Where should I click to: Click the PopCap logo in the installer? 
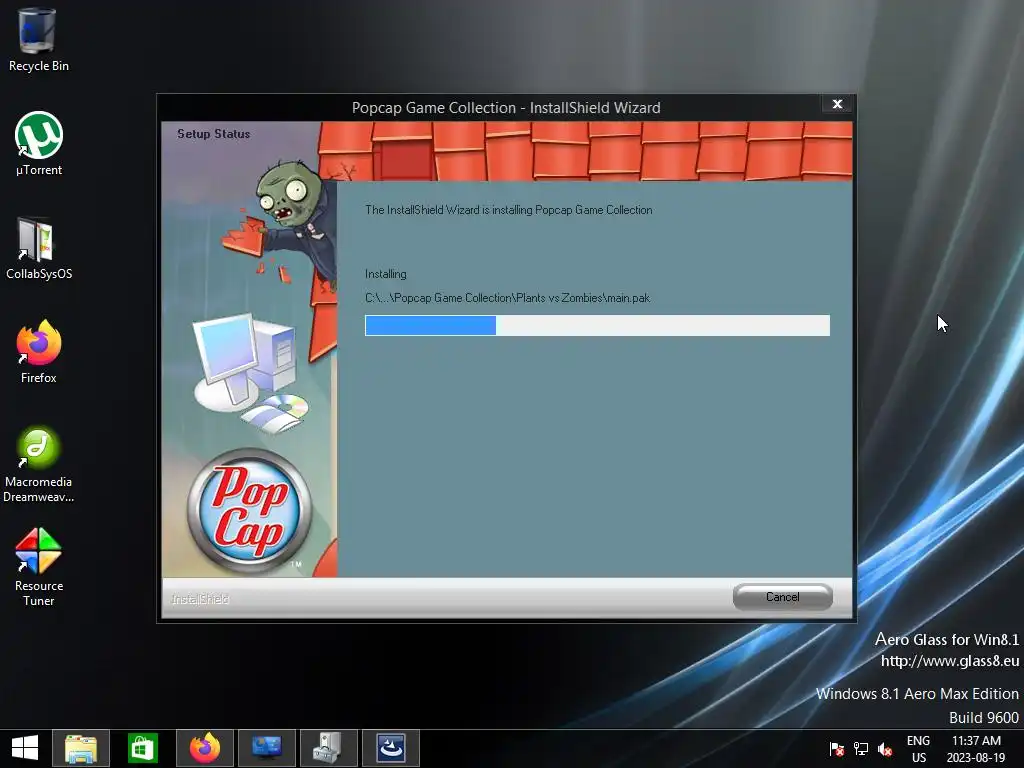(x=249, y=512)
